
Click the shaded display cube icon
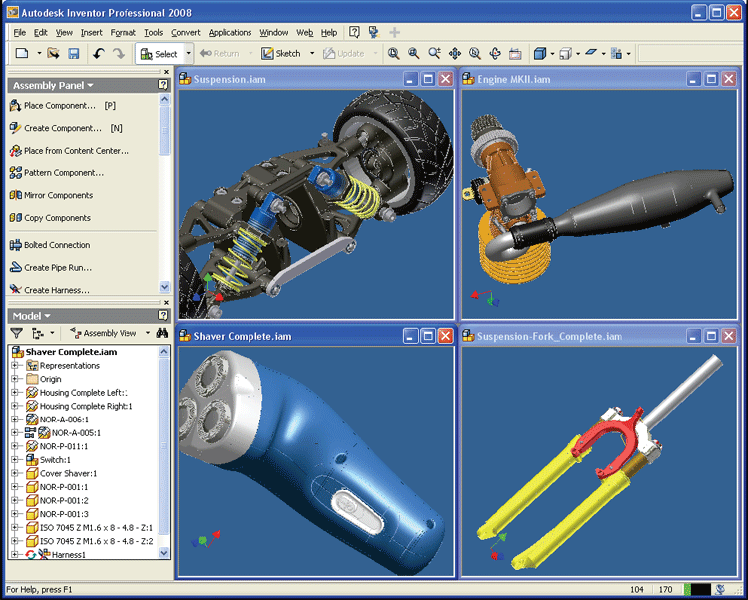[x=540, y=53]
